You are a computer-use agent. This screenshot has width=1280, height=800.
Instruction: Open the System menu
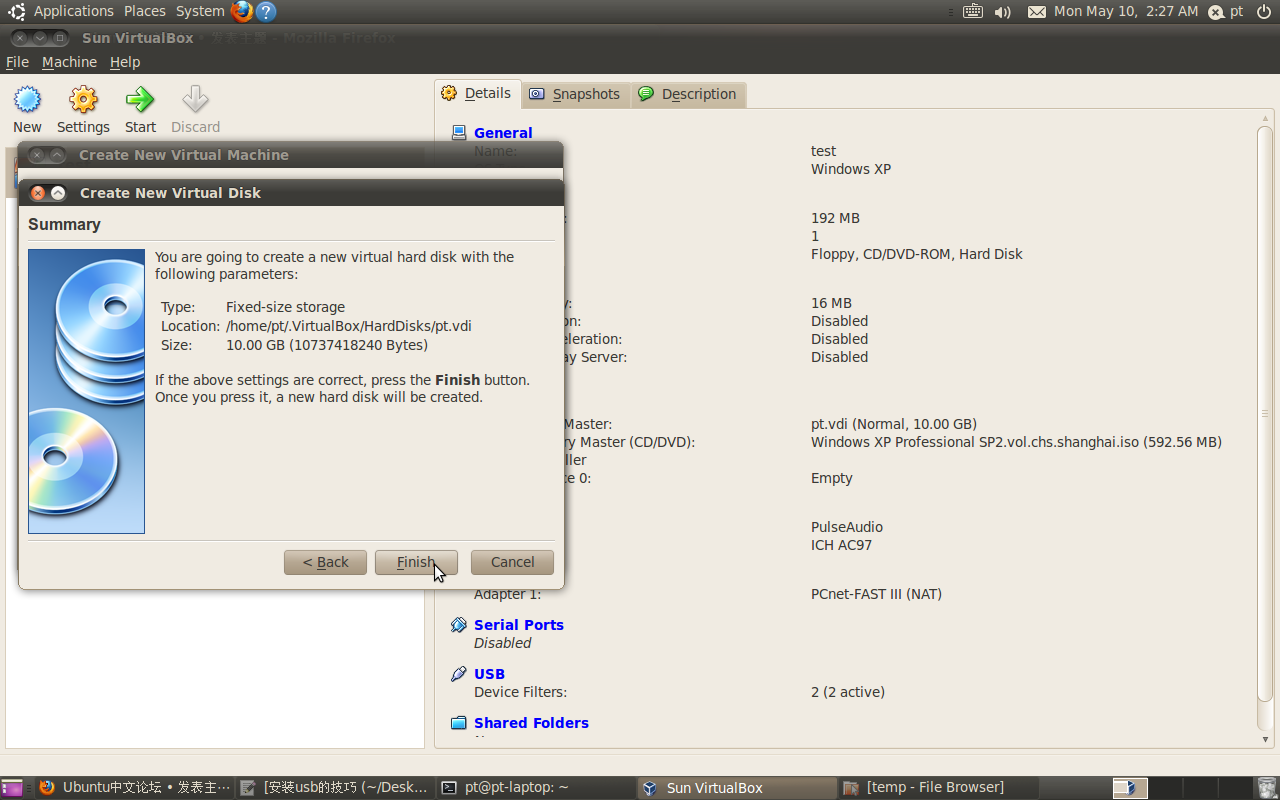(200, 11)
